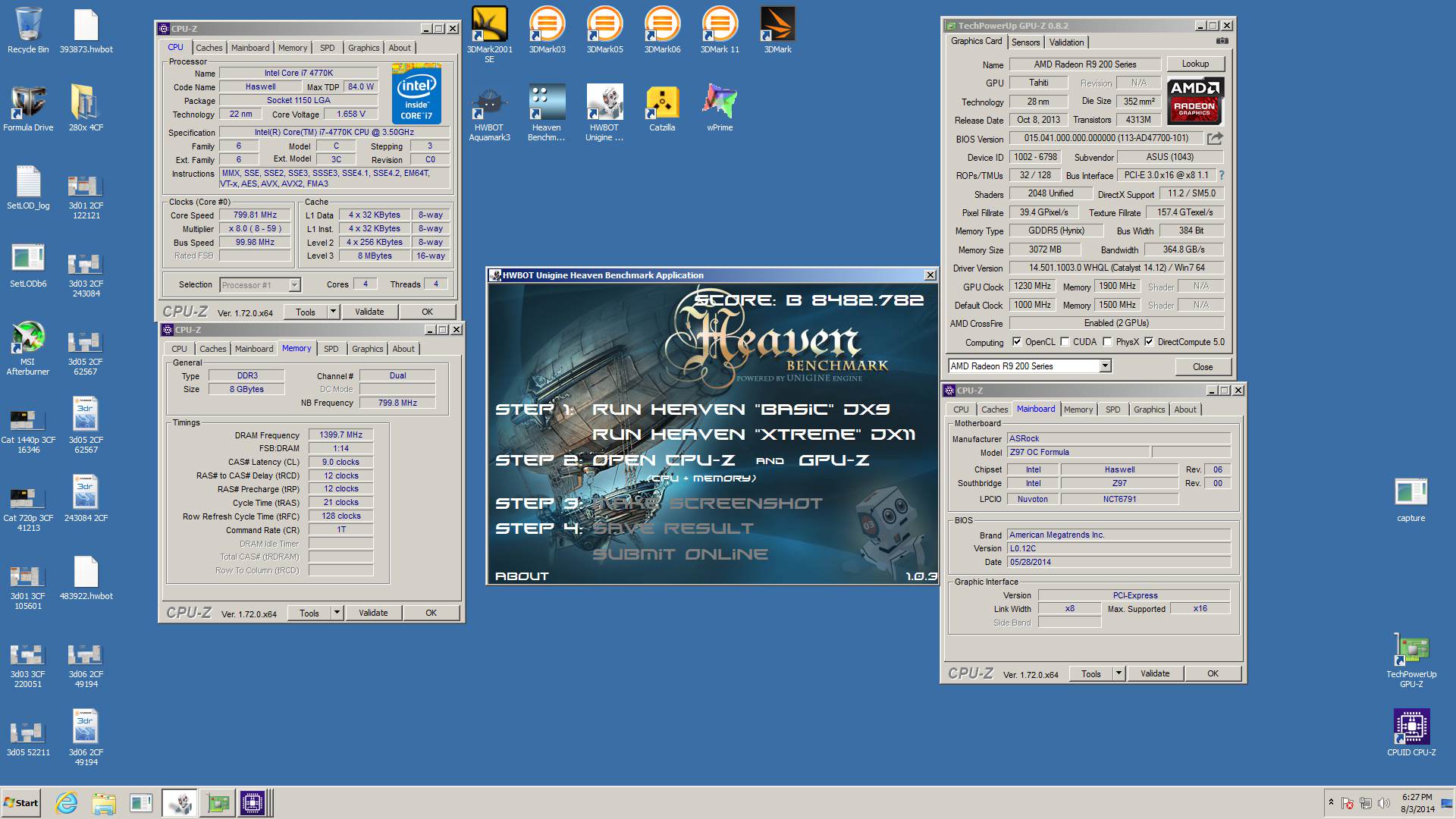Click the system tray volume icon
This screenshot has width=1456, height=819.
tap(1383, 803)
